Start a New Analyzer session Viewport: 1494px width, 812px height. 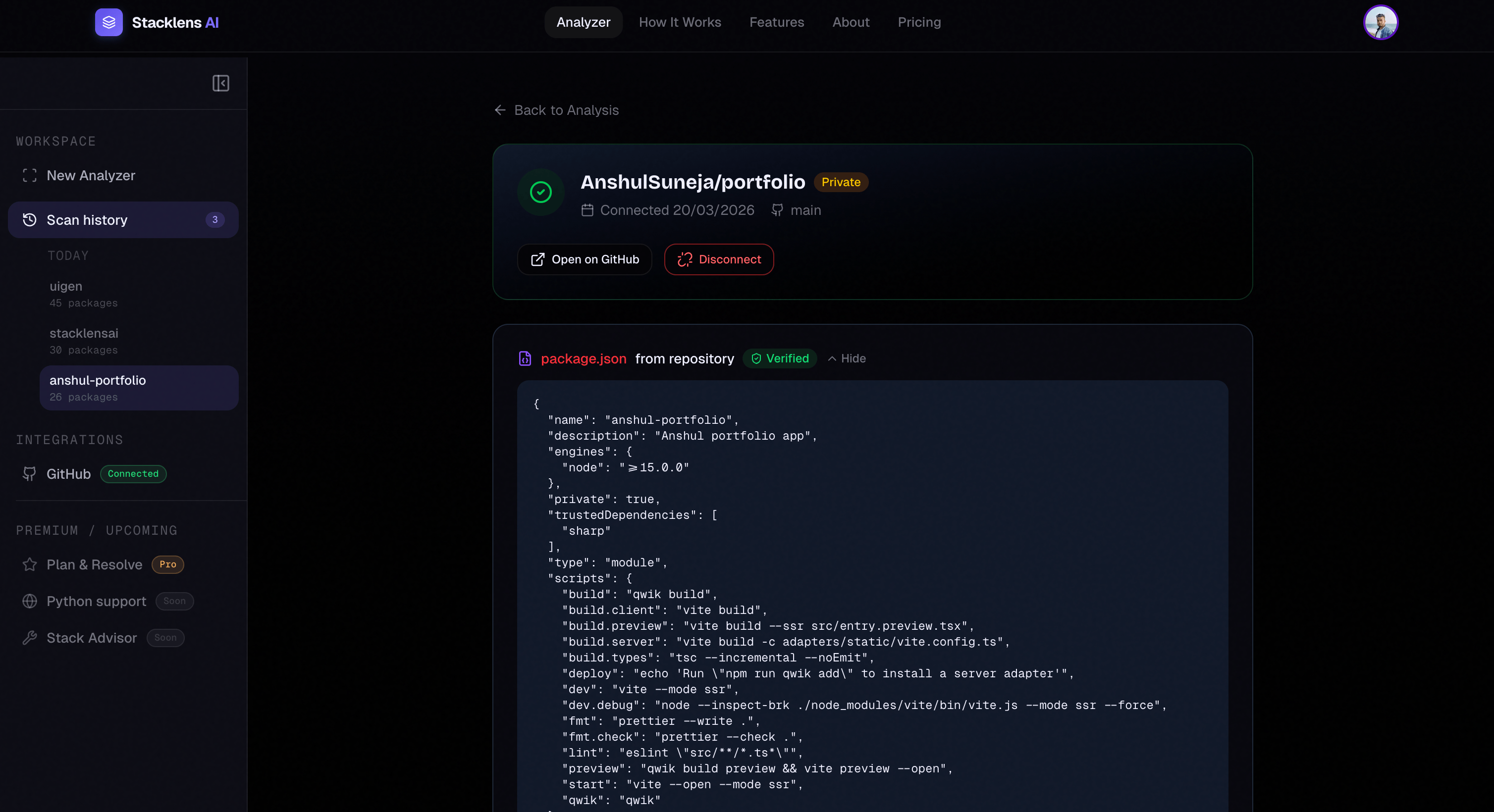(91, 176)
